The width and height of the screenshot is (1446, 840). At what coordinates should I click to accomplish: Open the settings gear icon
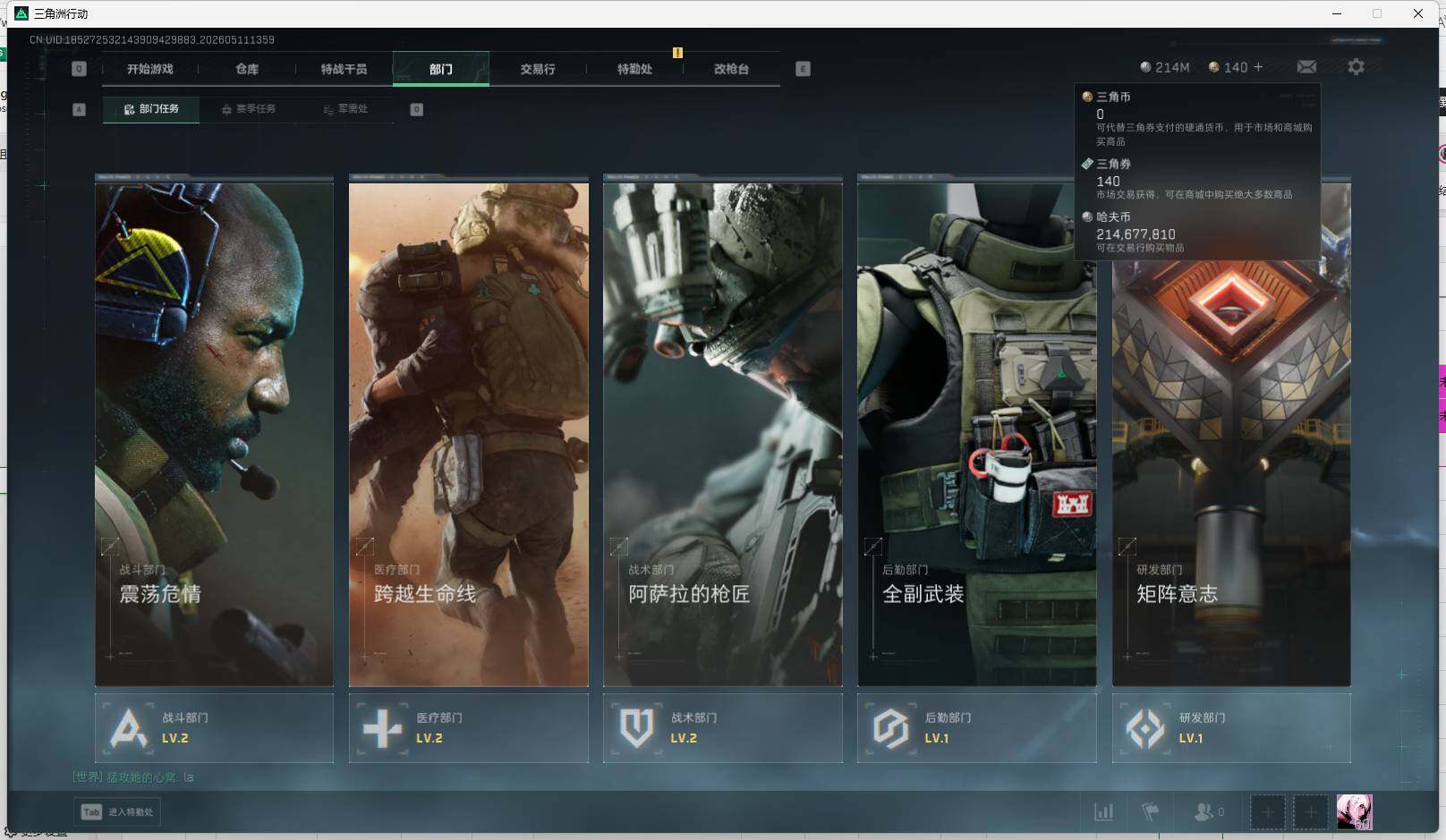pyautogui.click(x=1356, y=67)
